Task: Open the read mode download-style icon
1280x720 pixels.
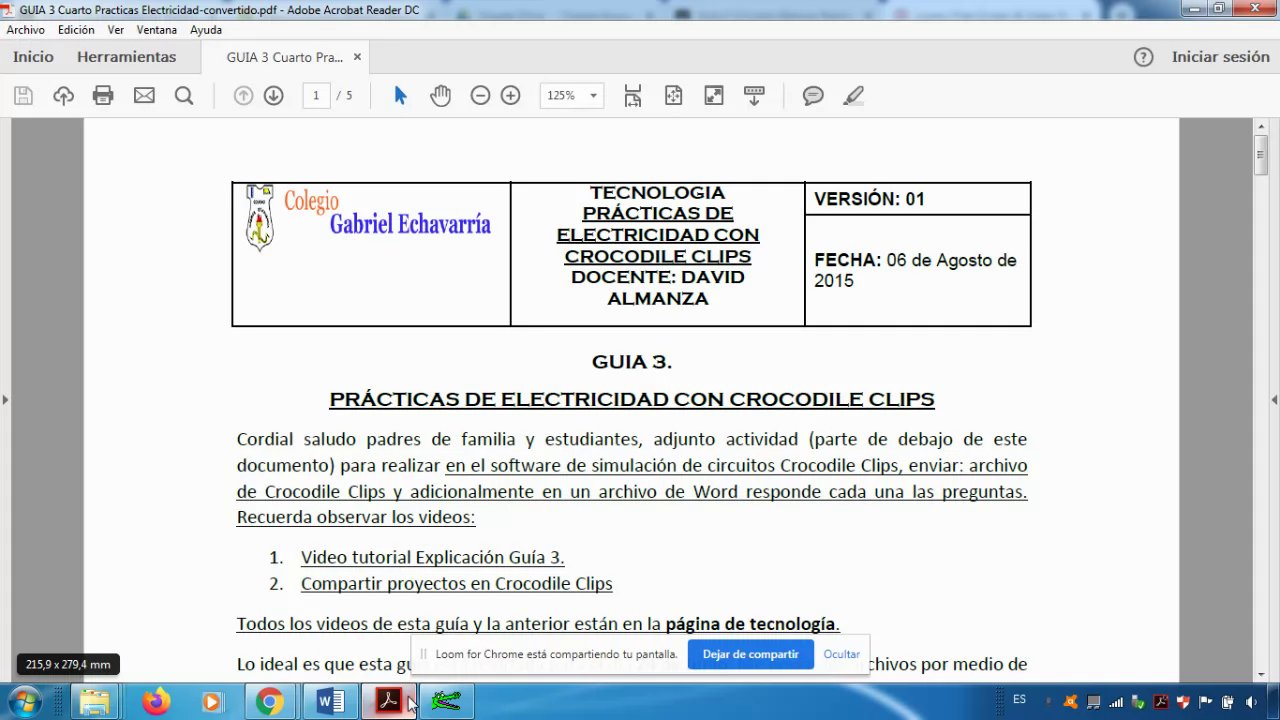Action: 754,96
